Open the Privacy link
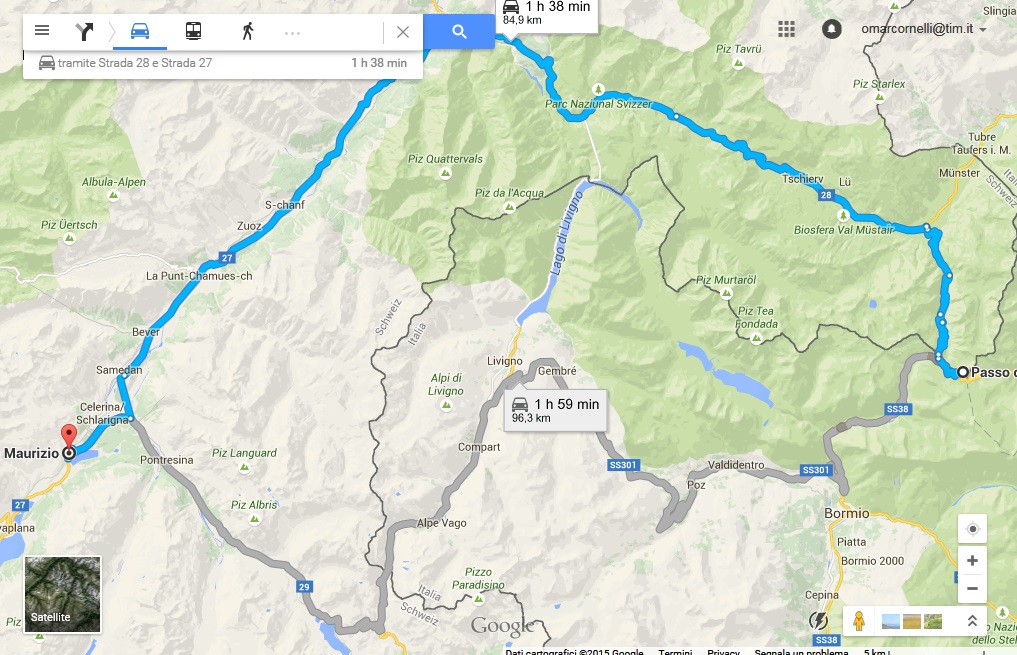Image resolution: width=1017 pixels, height=655 pixels. (x=723, y=651)
